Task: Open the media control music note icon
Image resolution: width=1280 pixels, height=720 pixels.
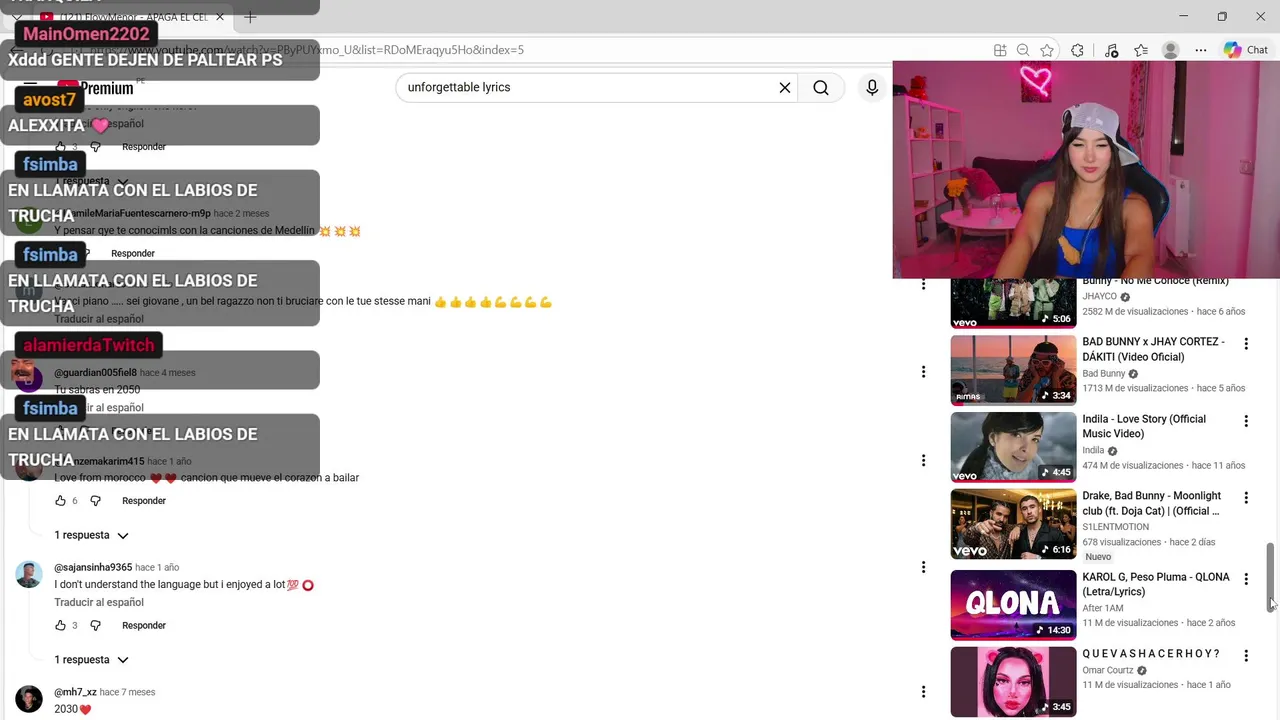Action: 1111,50
